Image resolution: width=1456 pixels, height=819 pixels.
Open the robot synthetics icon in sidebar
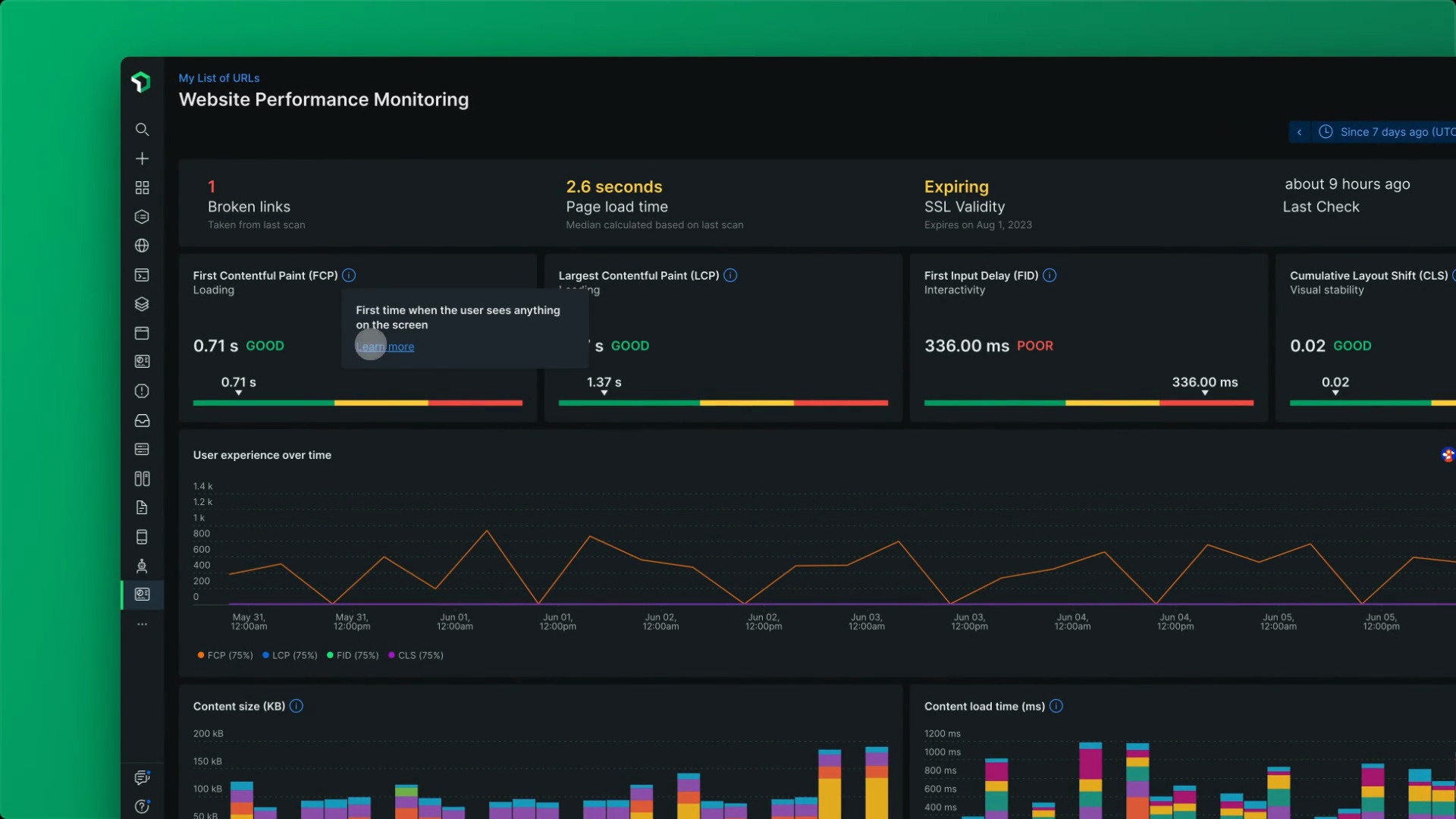pos(142,566)
